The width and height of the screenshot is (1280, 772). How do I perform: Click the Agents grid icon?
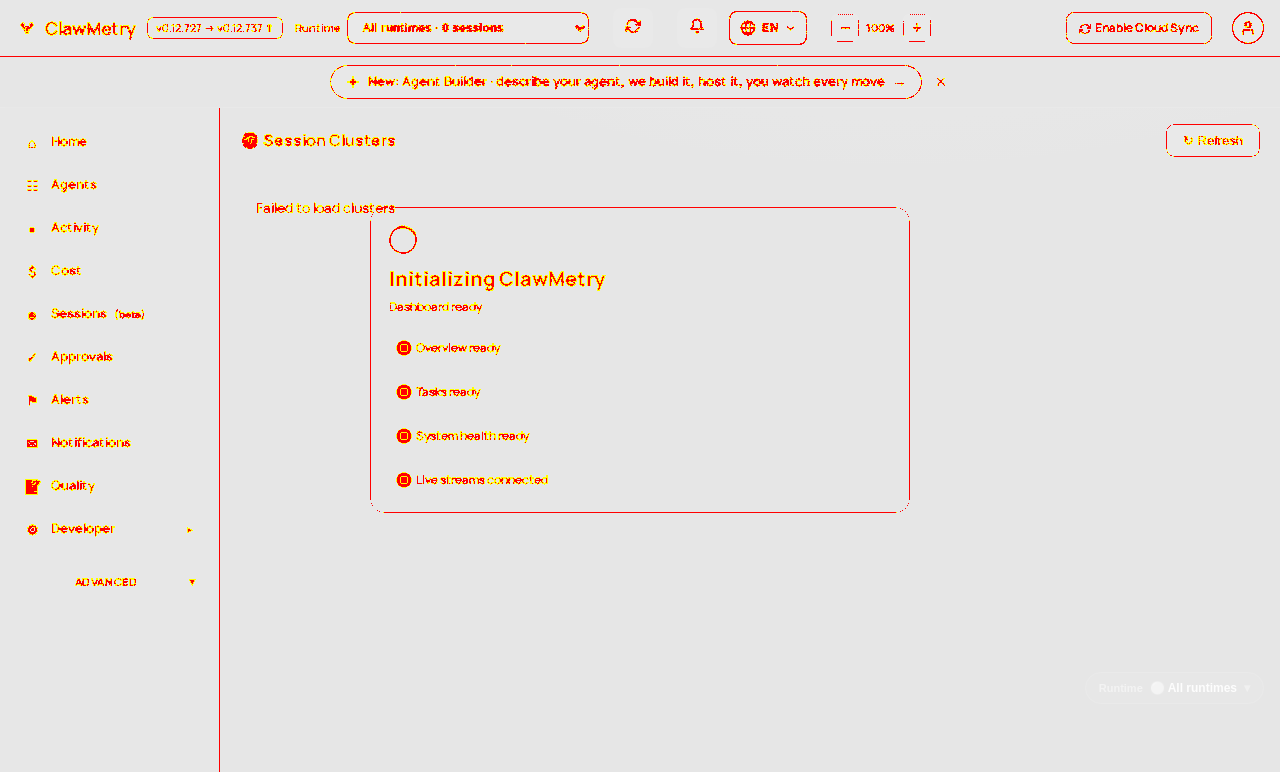point(32,186)
